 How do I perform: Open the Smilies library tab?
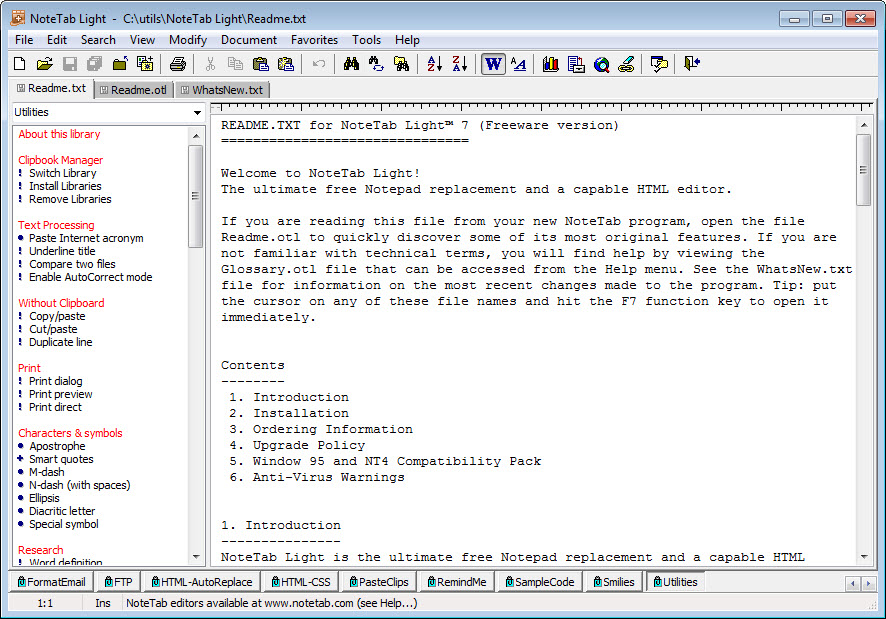pos(614,582)
